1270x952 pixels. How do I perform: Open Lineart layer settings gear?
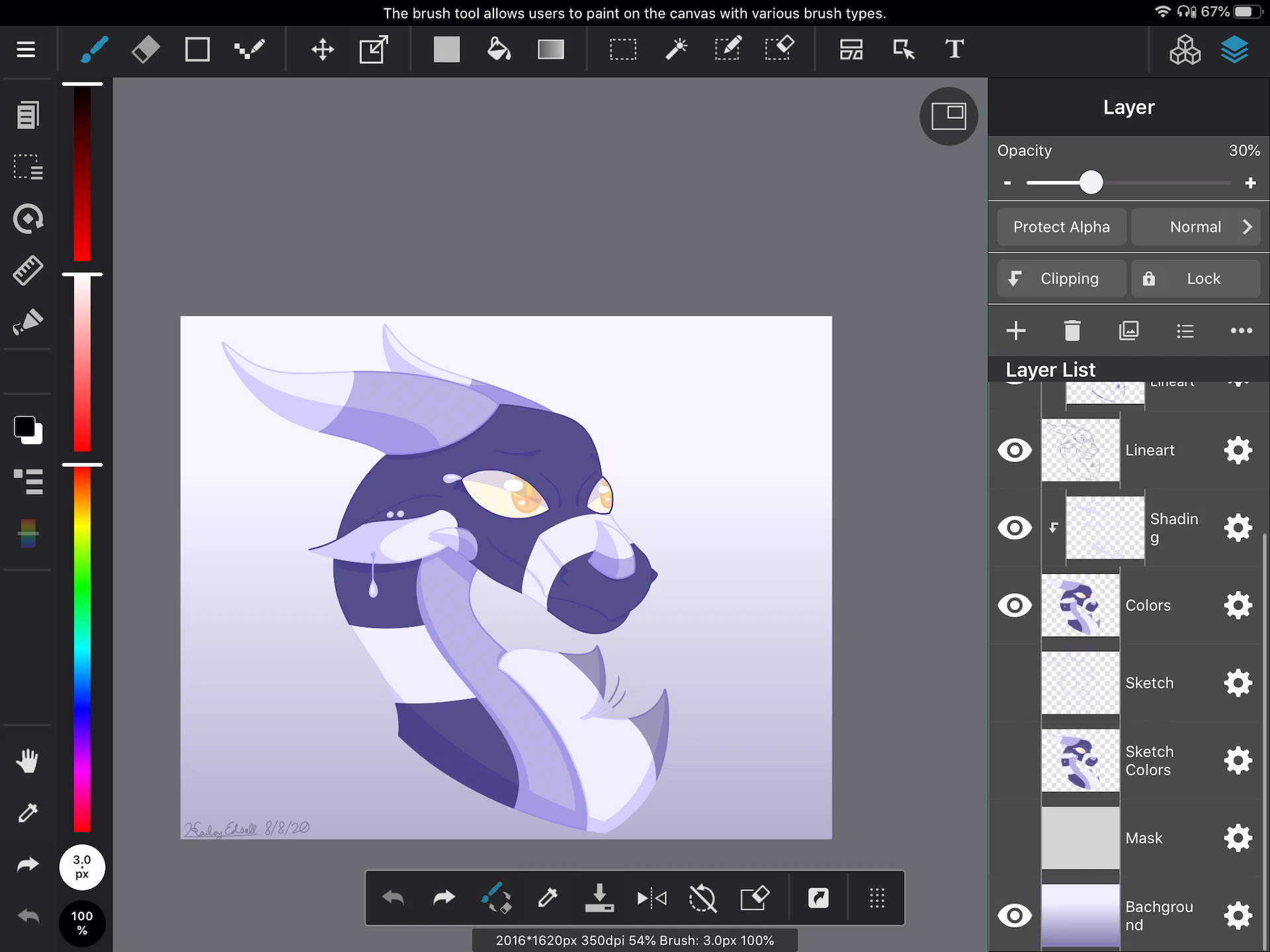1238,451
